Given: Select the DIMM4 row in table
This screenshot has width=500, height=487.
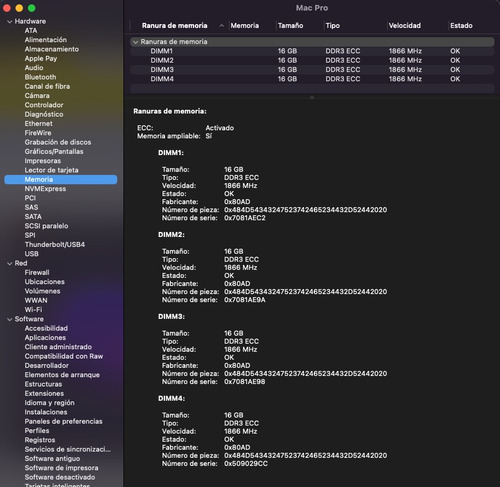Looking at the screenshot, I should point(312,79).
